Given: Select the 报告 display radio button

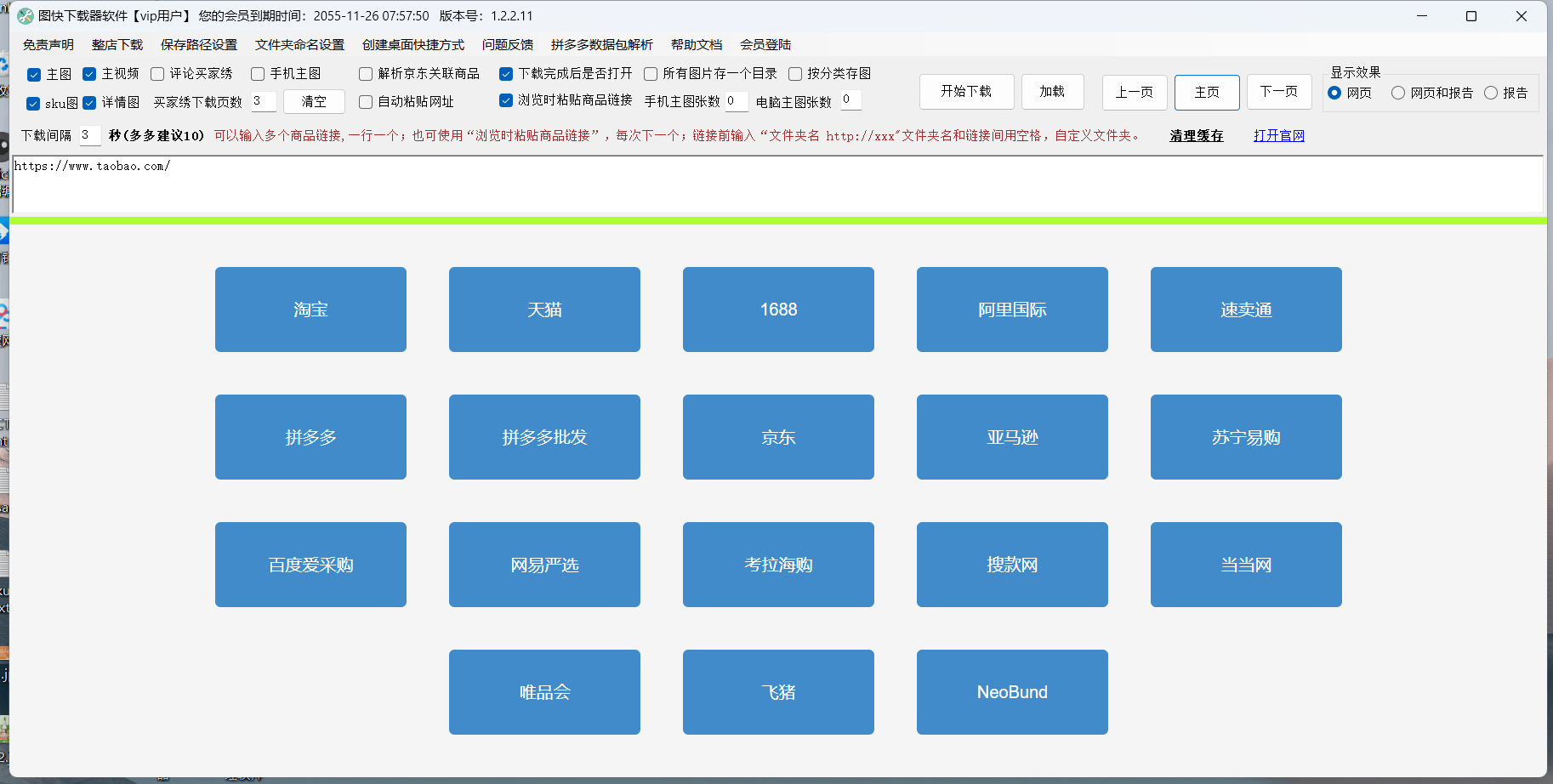Looking at the screenshot, I should pos(1491,93).
